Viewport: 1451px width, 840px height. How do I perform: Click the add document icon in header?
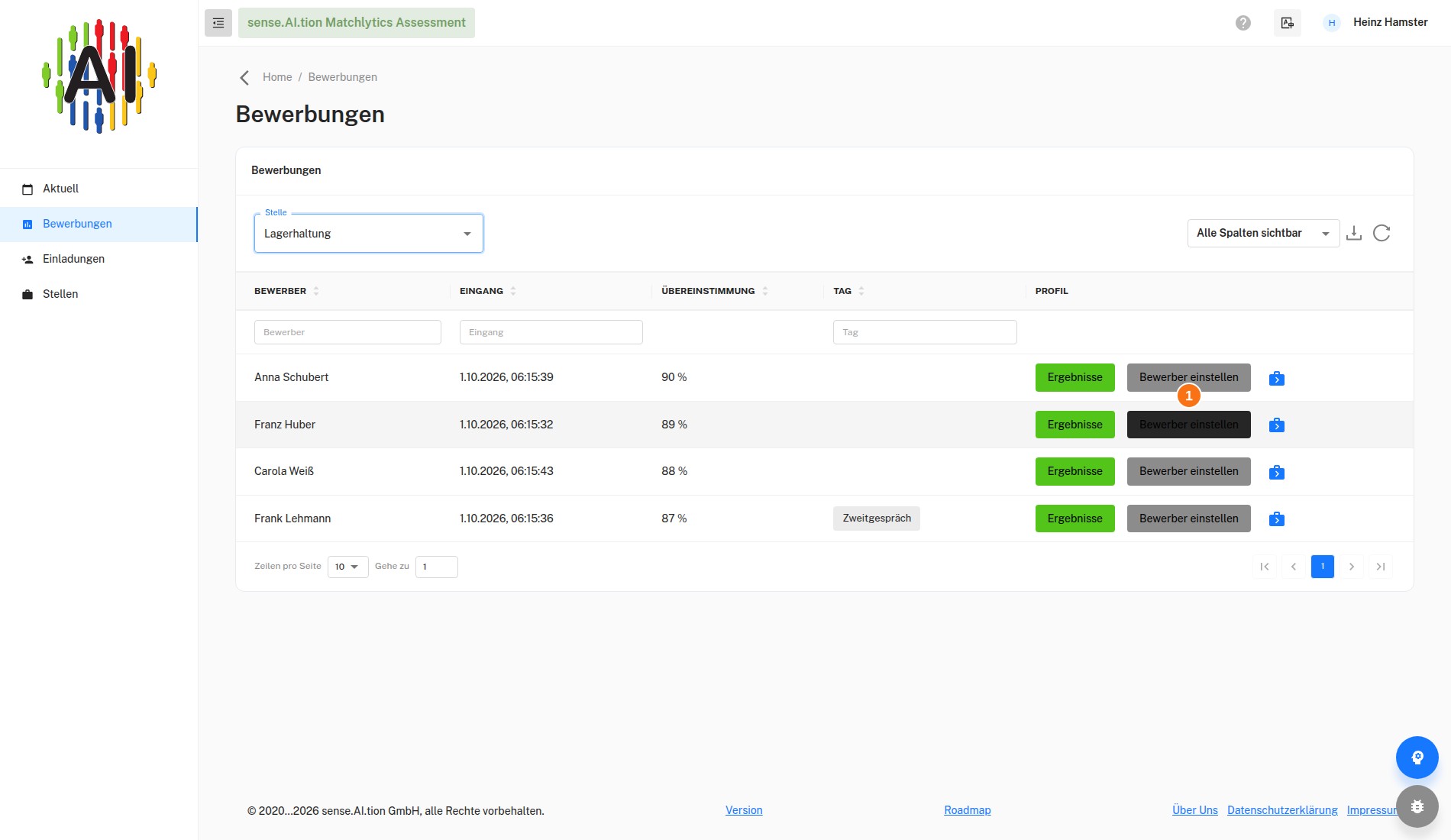coord(1288,23)
